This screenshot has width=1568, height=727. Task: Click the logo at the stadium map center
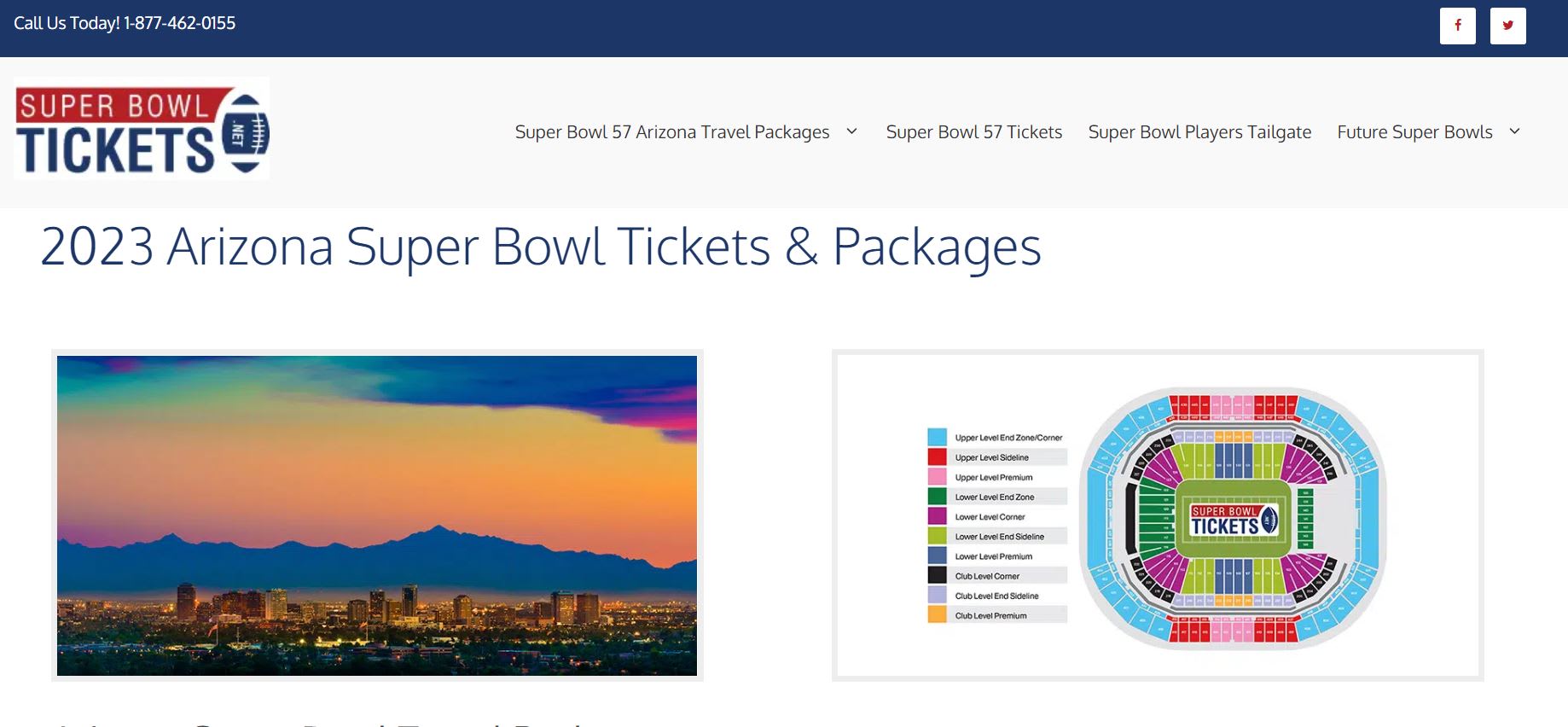(x=1233, y=521)
